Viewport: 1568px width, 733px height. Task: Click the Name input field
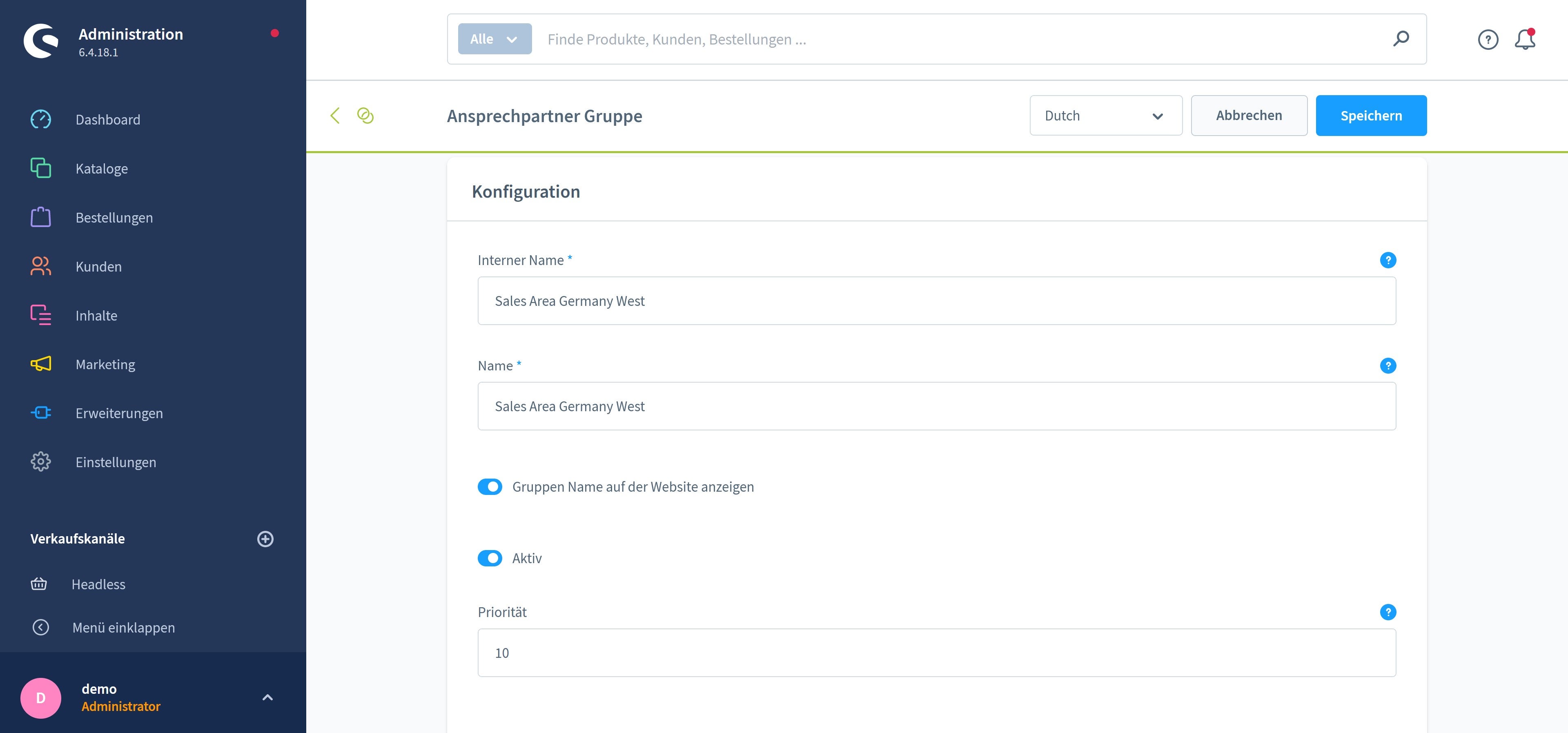936,406
